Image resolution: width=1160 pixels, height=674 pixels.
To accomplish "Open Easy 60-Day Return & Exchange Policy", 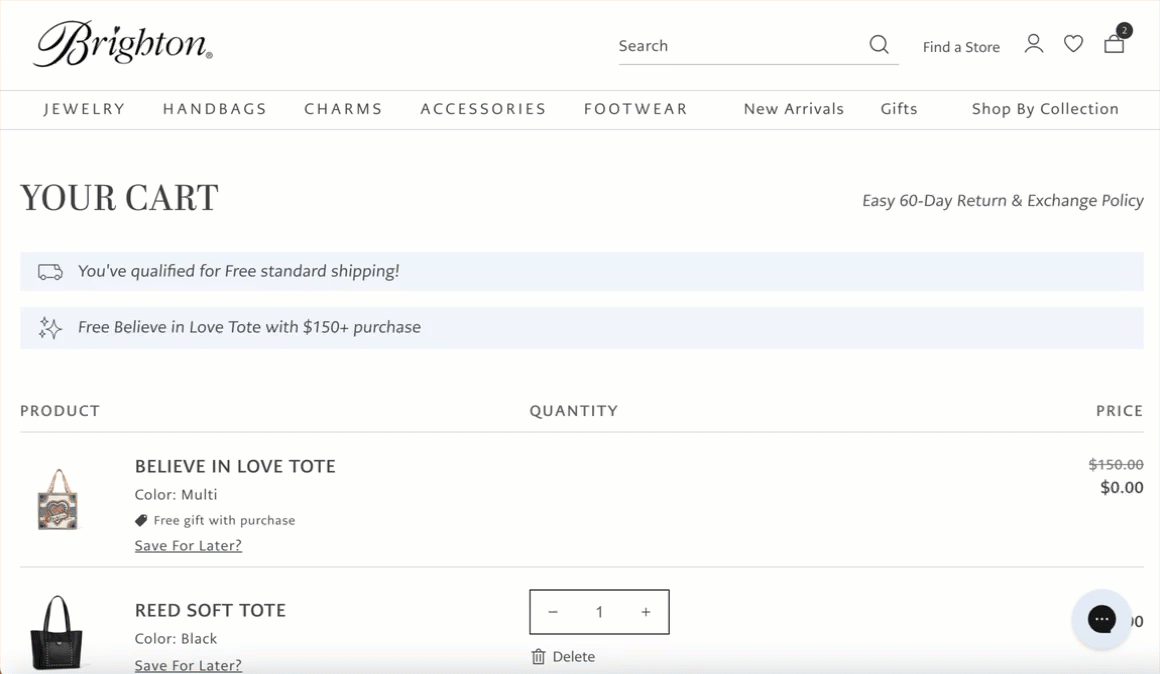I will coord(1002,200).
